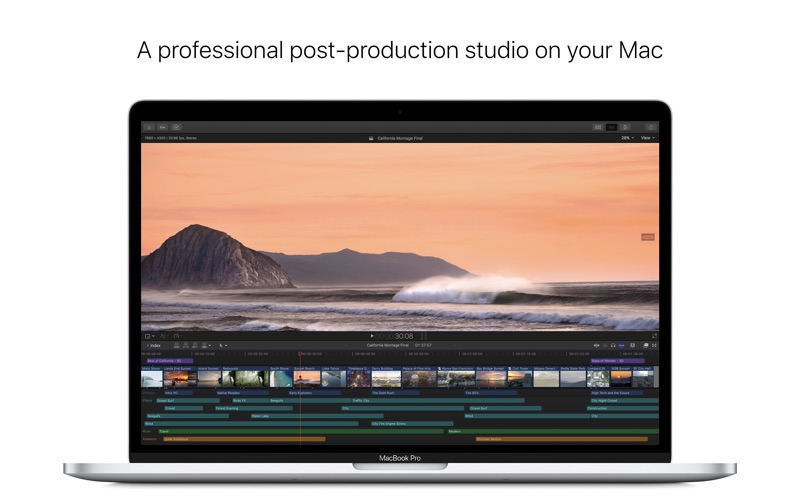
Task: Open the timeline Index
Action: (x=154, y=345)
